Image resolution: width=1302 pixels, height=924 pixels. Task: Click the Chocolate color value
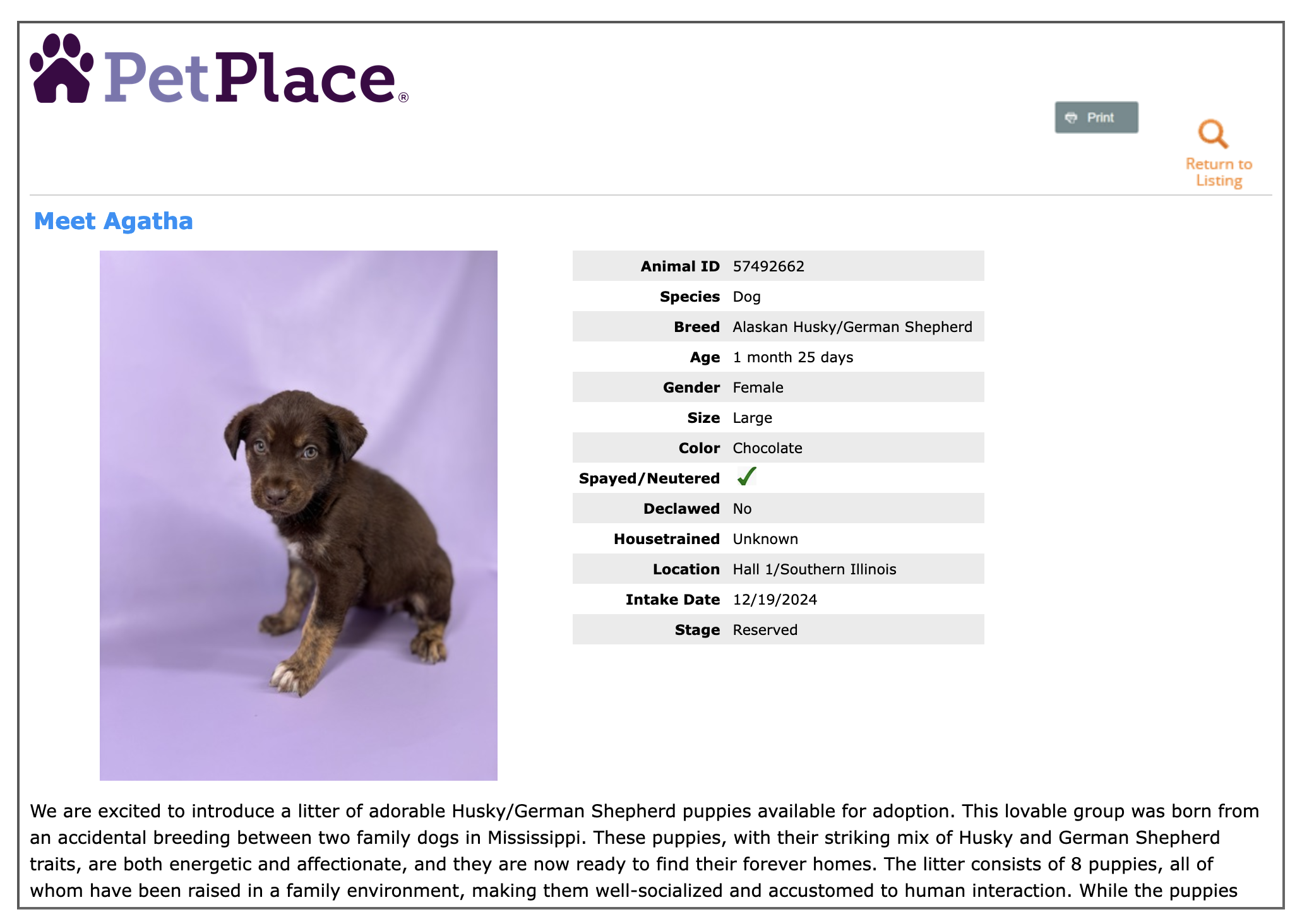[767, 448]
